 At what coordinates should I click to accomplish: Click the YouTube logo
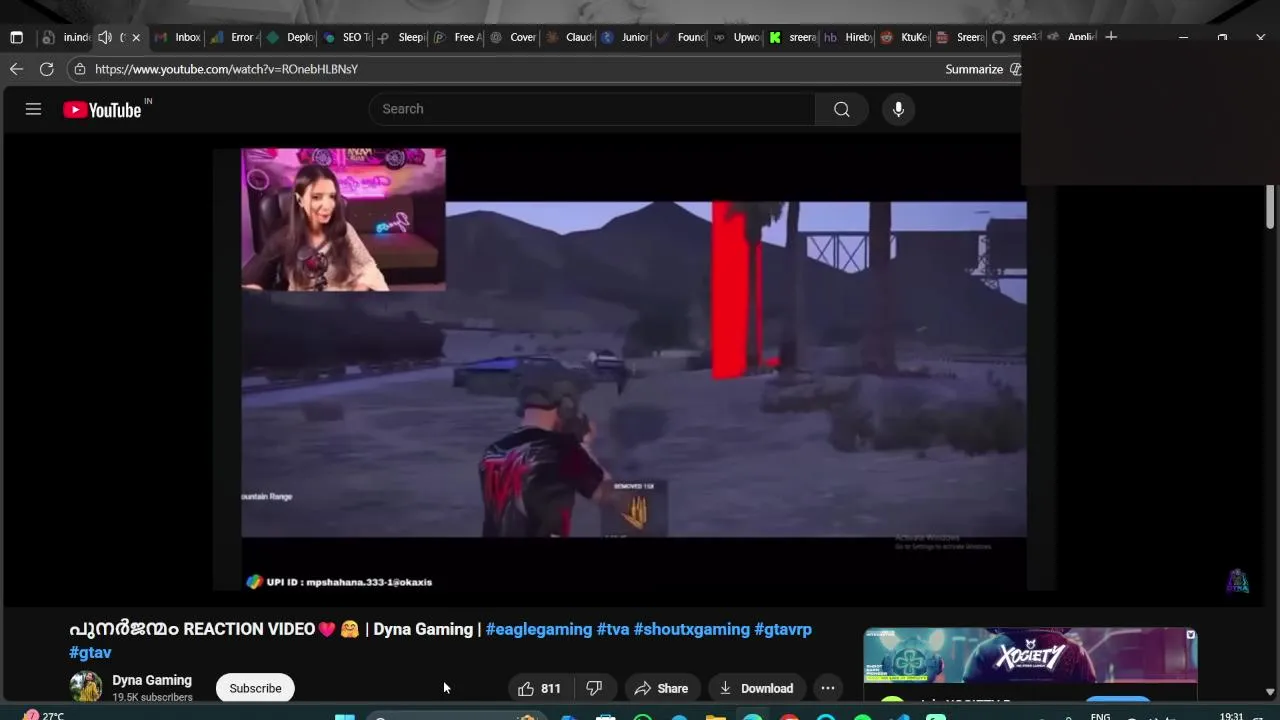point(103,110)
